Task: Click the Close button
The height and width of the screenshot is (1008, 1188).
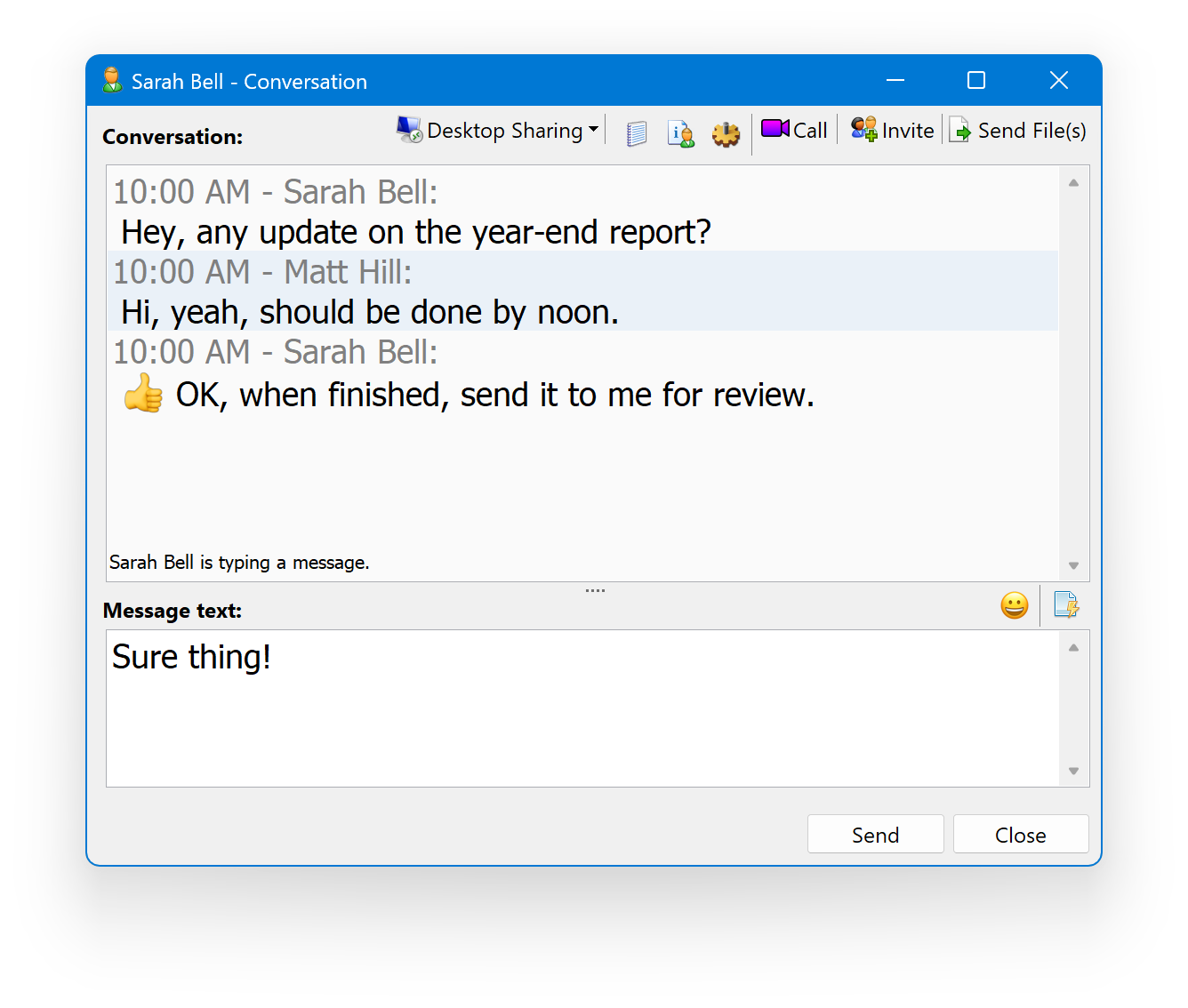Action: click(1020, 834)
